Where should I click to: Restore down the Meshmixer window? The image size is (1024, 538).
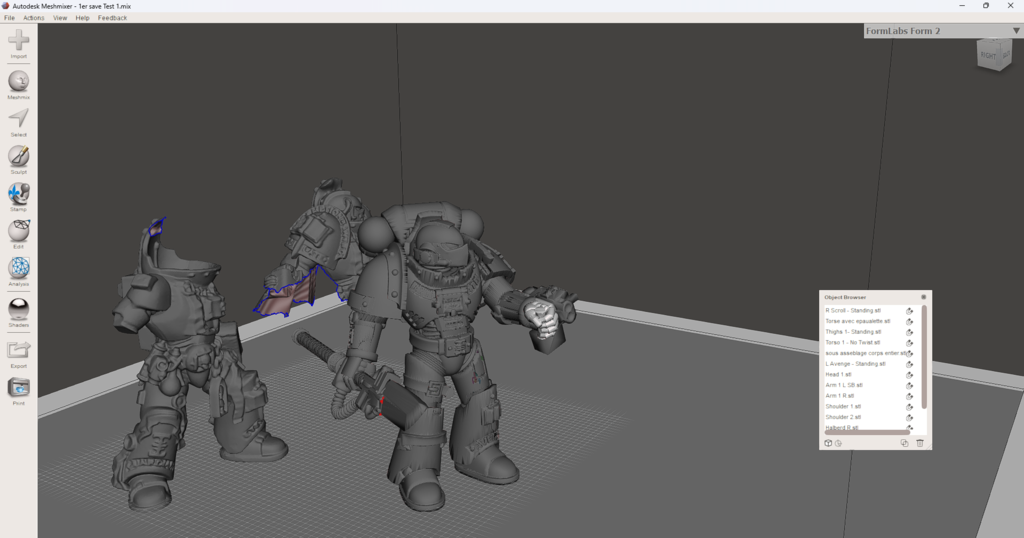pyautogui.click(x=986, y=5)
